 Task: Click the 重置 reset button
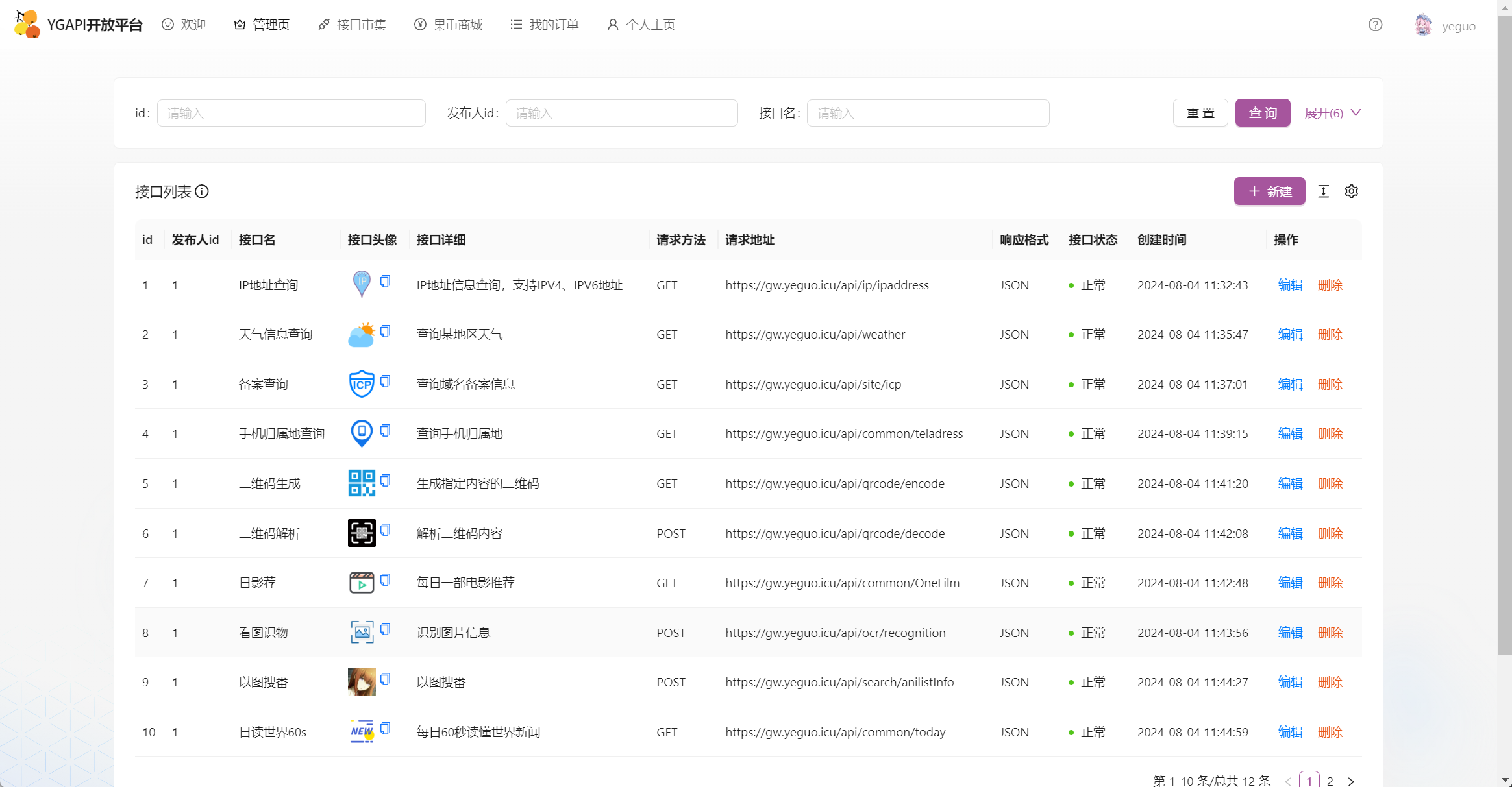1200,112
